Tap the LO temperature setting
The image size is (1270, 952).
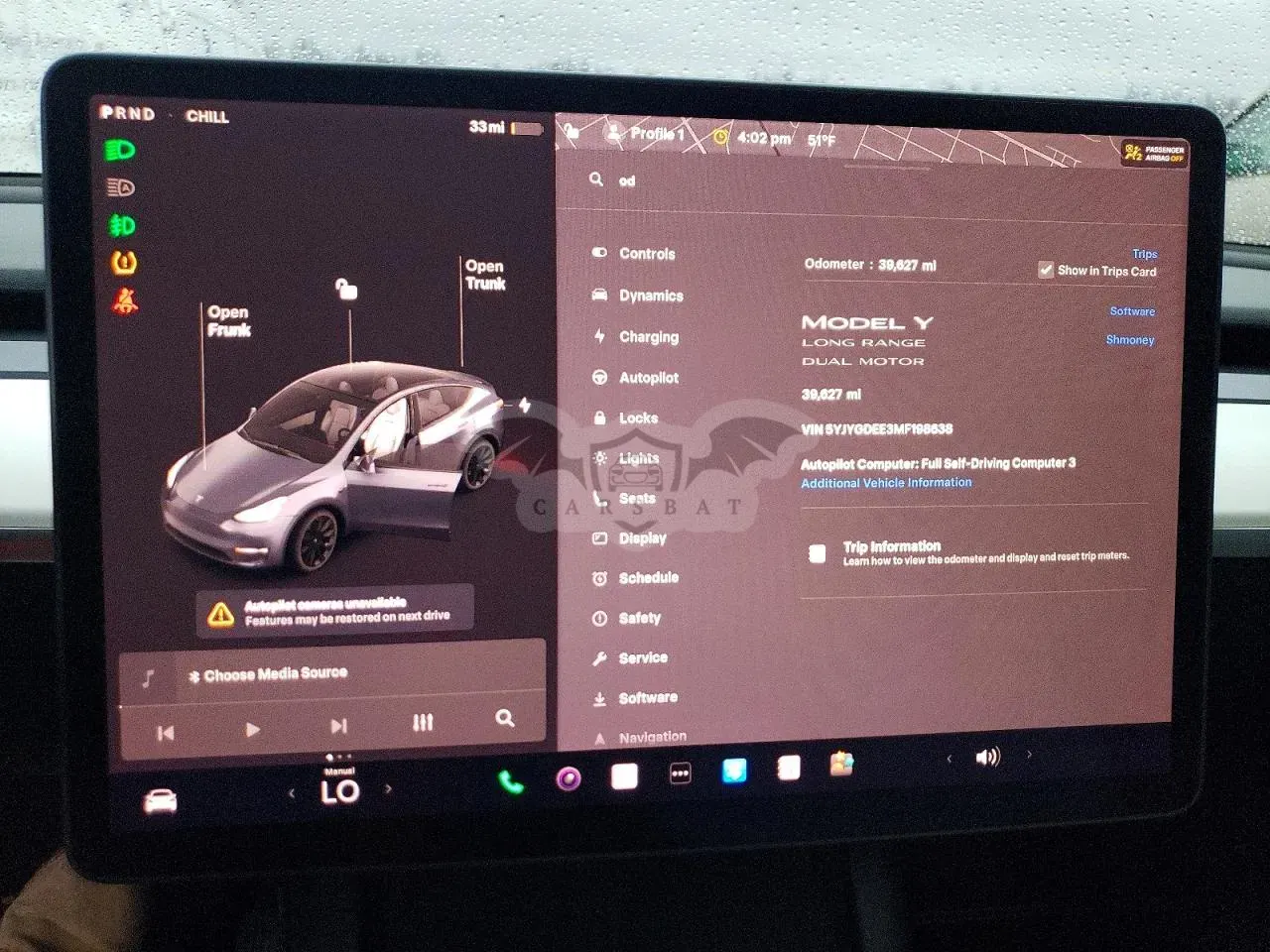[x=340, y=791]
